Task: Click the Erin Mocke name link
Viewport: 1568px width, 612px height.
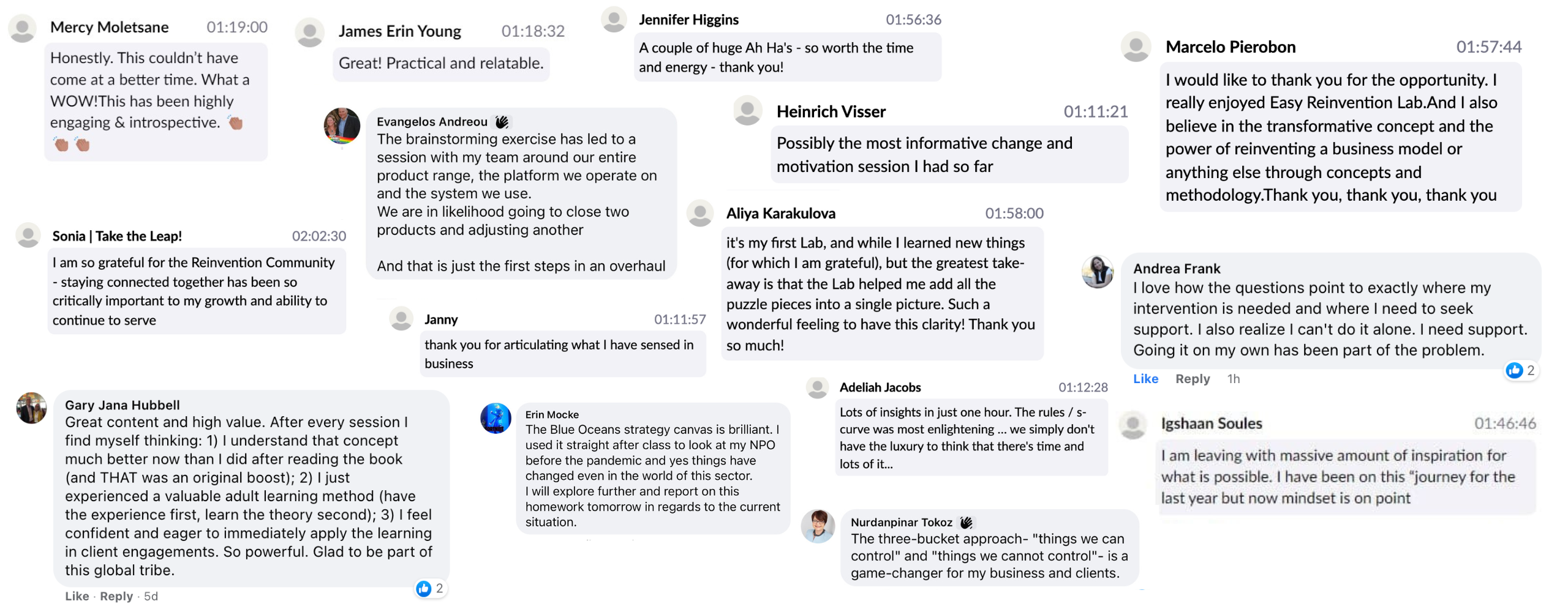Action: [x=551, y=414]
